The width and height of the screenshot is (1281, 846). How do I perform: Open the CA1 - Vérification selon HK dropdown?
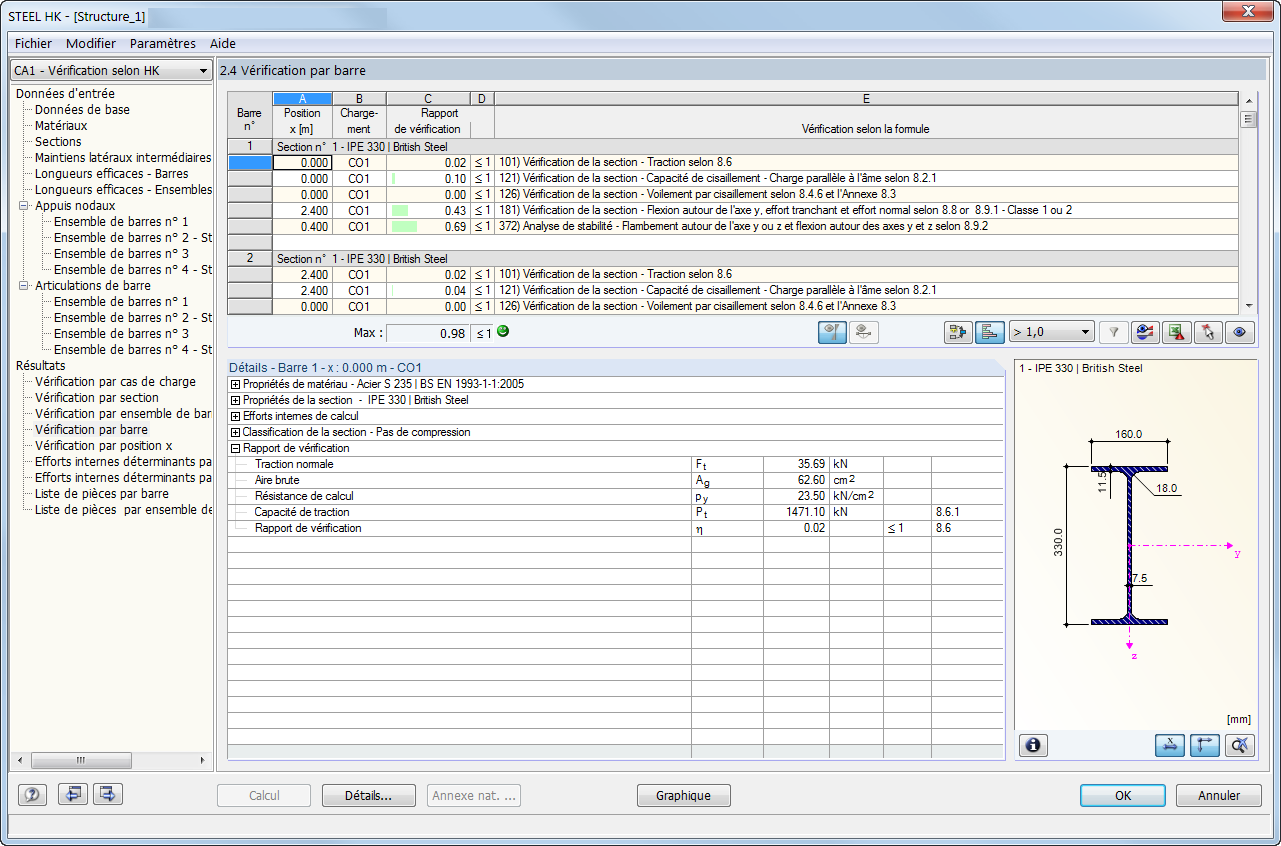[x=110, y=71]
